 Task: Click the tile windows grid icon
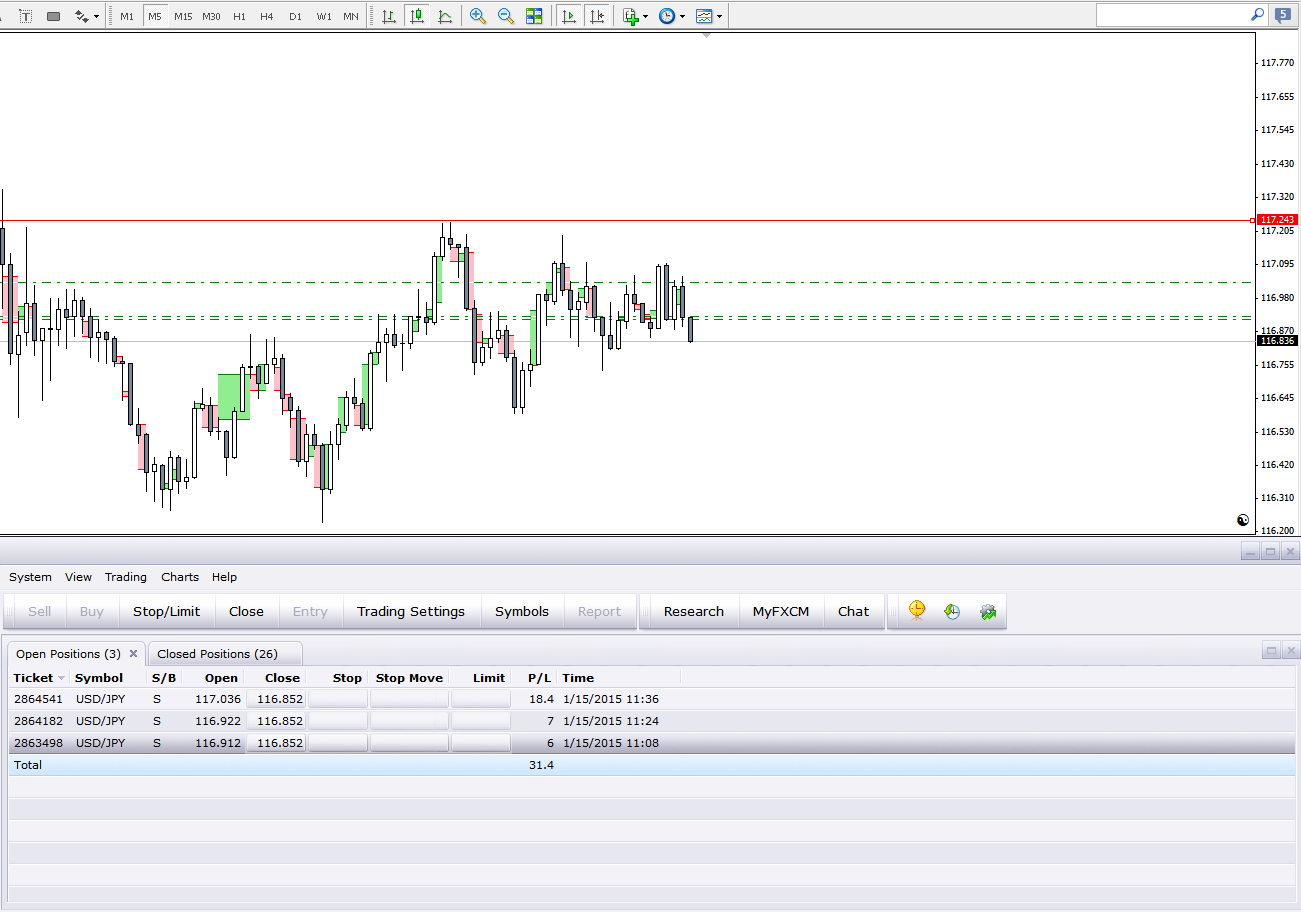(534, 16)
